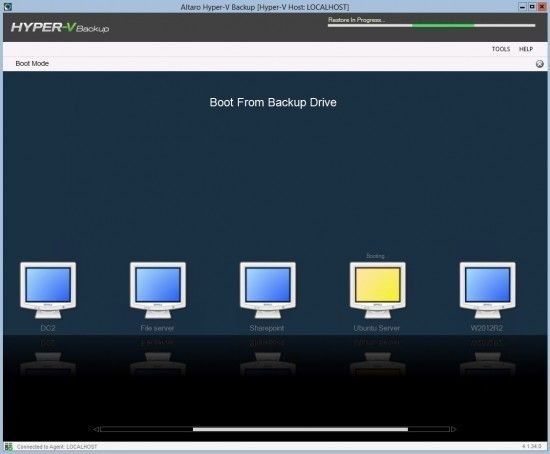Click the Sharepoint label

267,328
